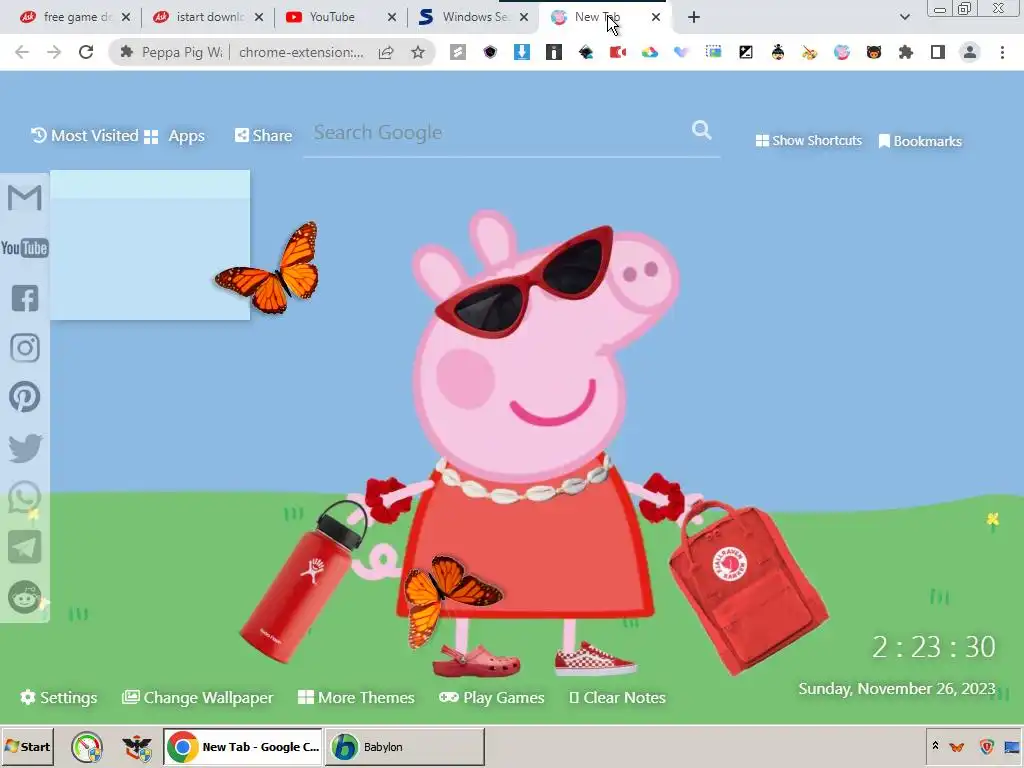This screenshot has width=1024, height=768.
Task: Click Play Games
Action: pyautogui.click(x=491, y=697)
